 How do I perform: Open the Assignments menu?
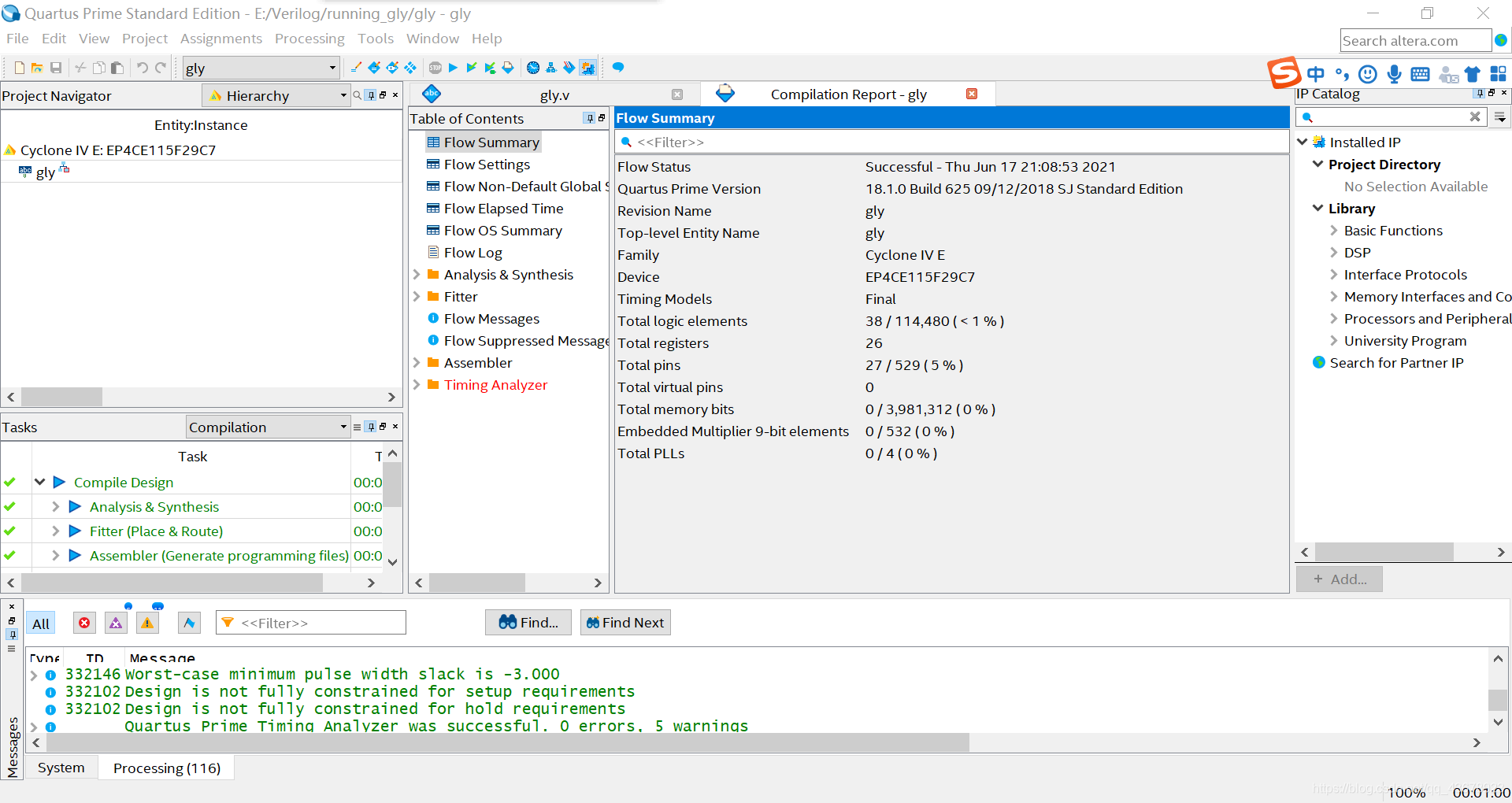(x=221, y=39)
